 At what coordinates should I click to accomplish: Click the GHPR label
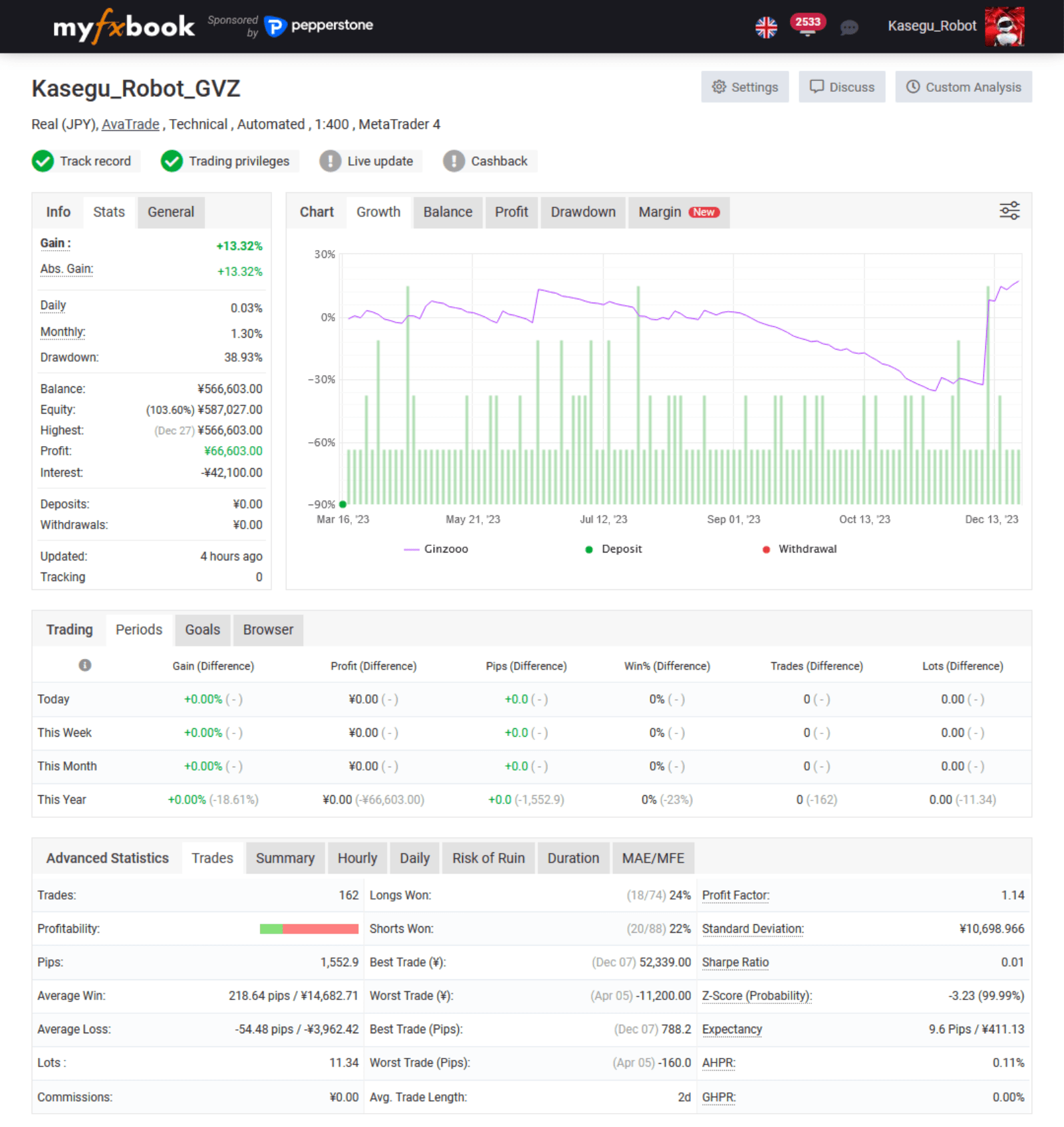719,1097
